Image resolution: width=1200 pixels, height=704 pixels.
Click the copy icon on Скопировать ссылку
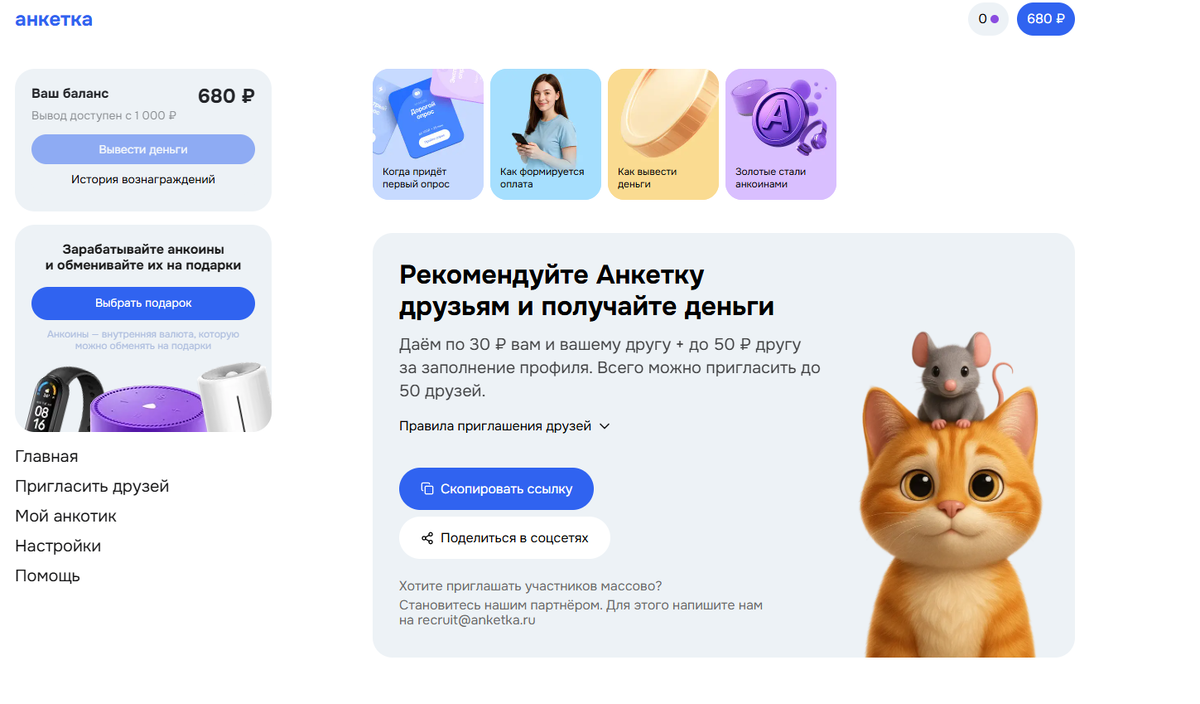(427, 489)
